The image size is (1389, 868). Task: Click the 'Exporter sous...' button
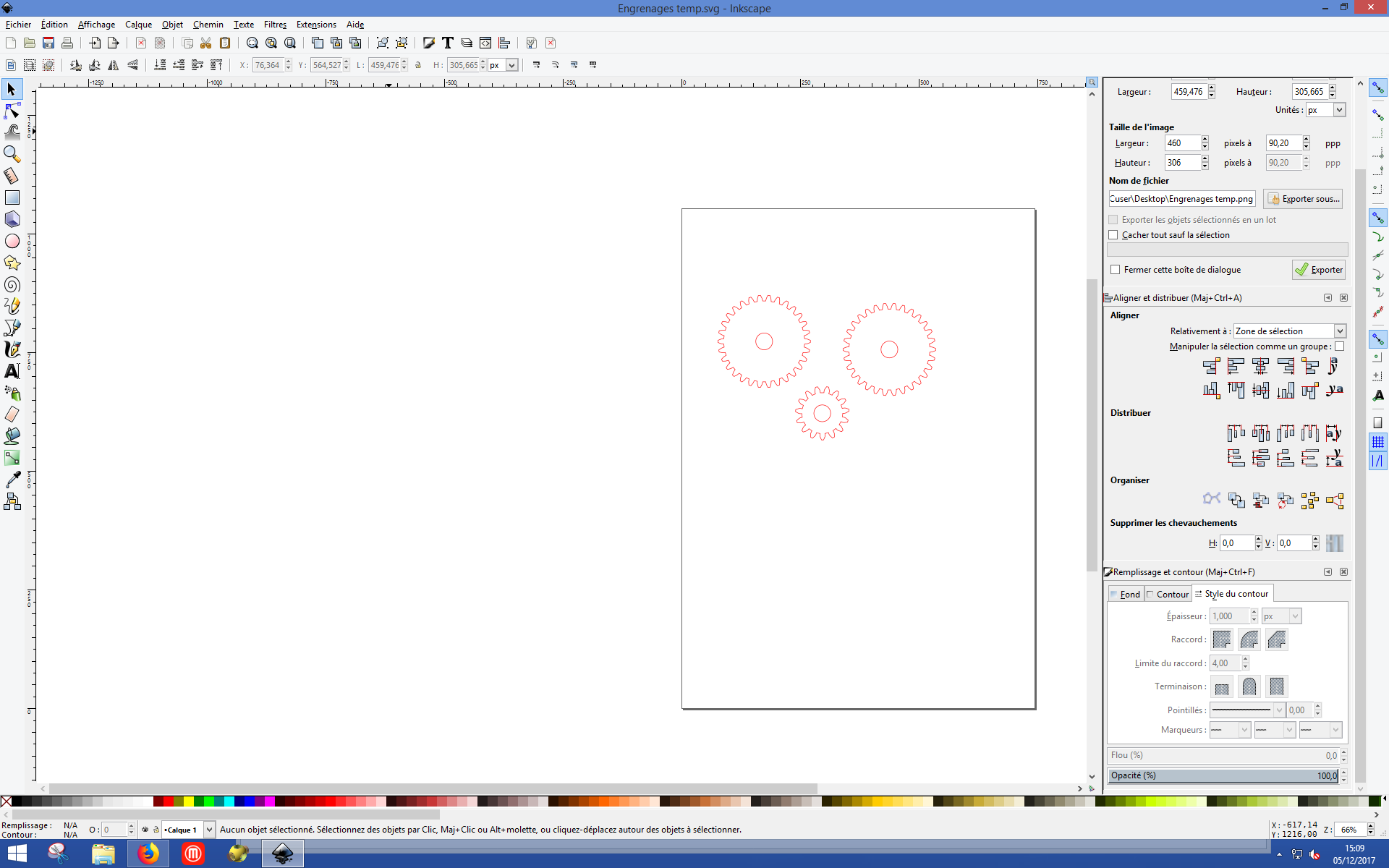(x=1303, y=199)
